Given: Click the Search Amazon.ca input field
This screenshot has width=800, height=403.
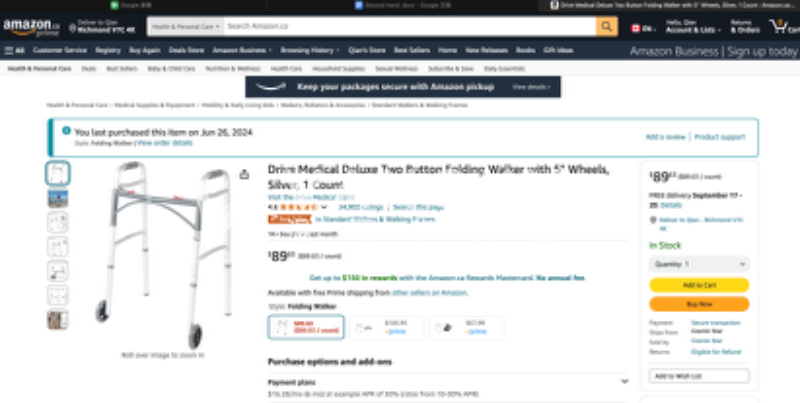Looking at the screenshot, I should [409, 27].
